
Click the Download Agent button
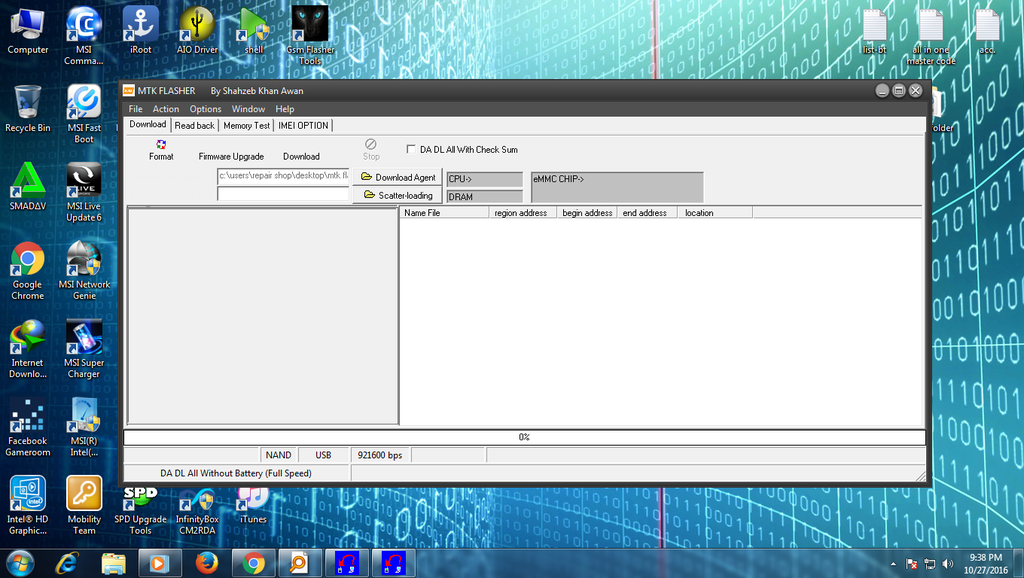[397, 177]
